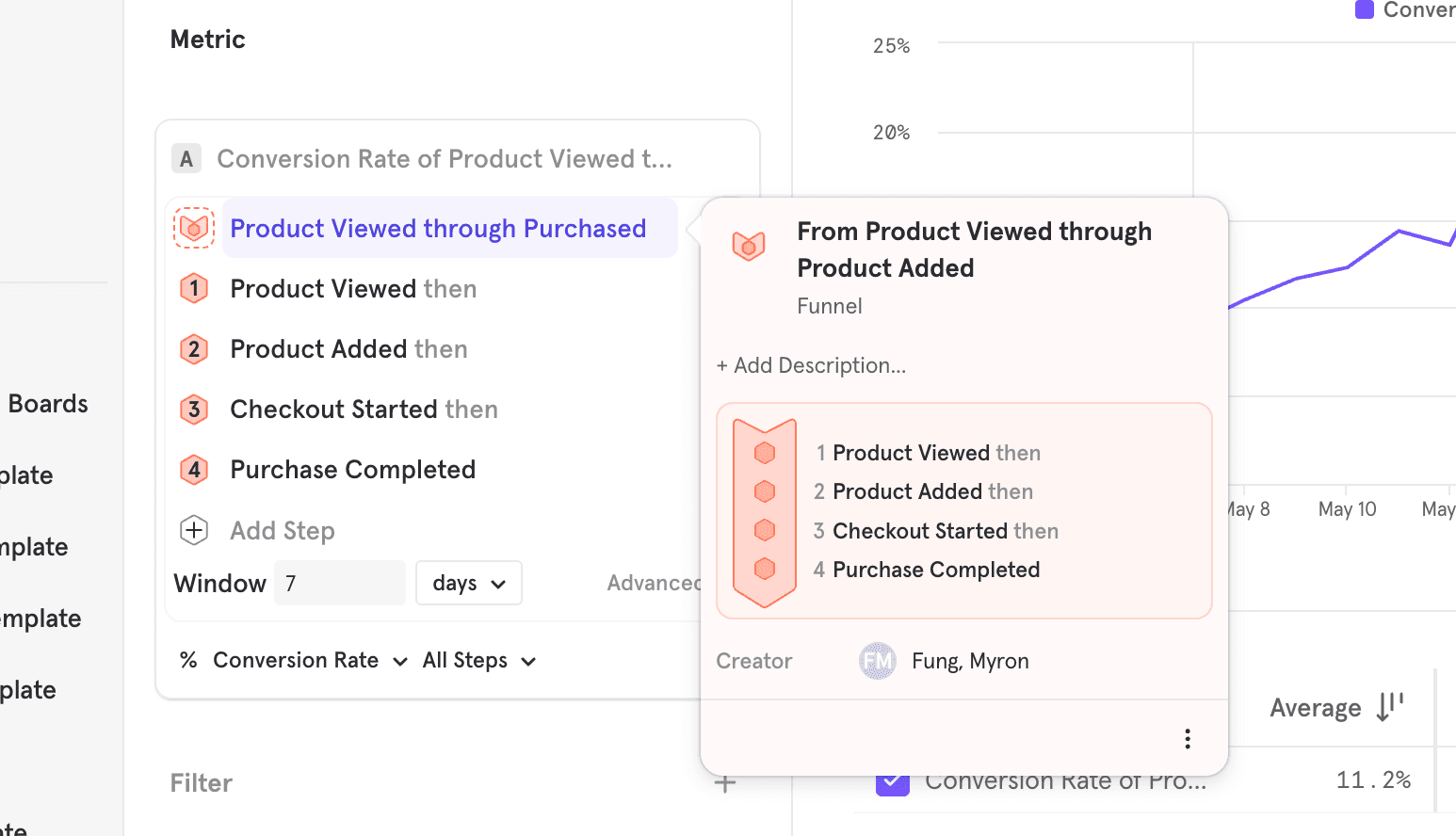Expand the Conversion Rate measurement dropdown
1456x836 pixels.
coord(296,661)
